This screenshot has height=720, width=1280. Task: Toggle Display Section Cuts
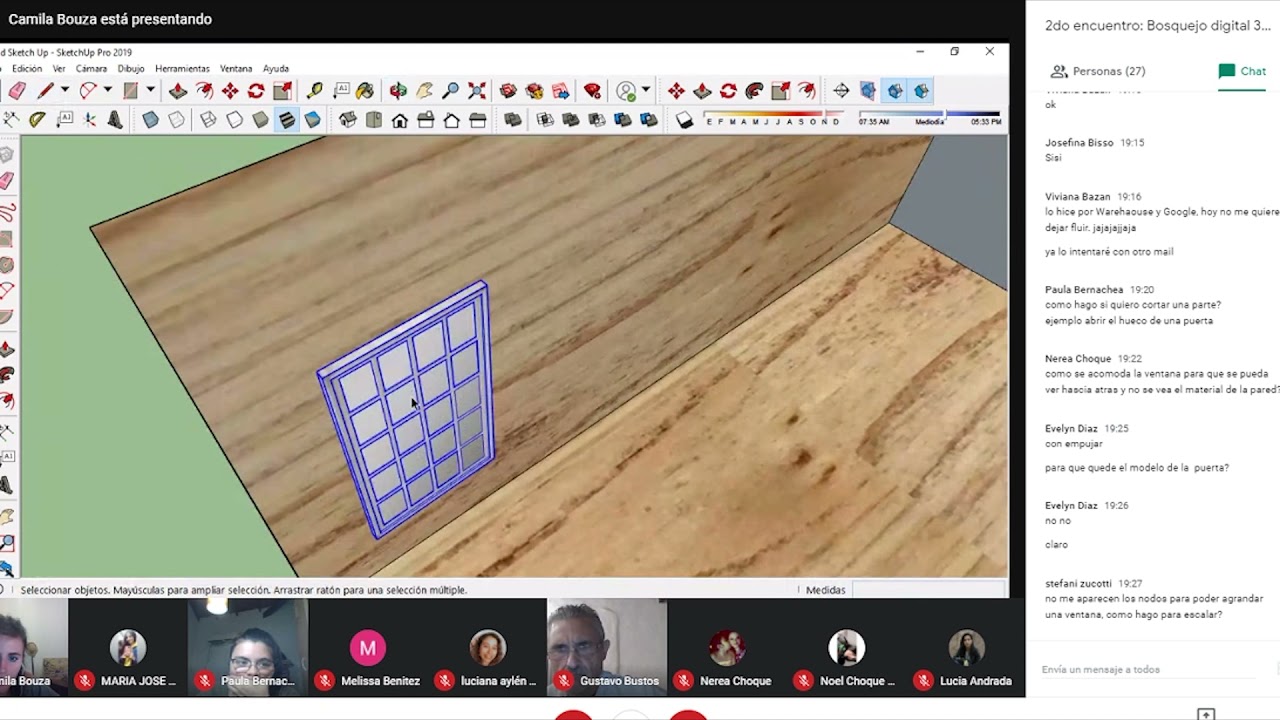[895, 91]
